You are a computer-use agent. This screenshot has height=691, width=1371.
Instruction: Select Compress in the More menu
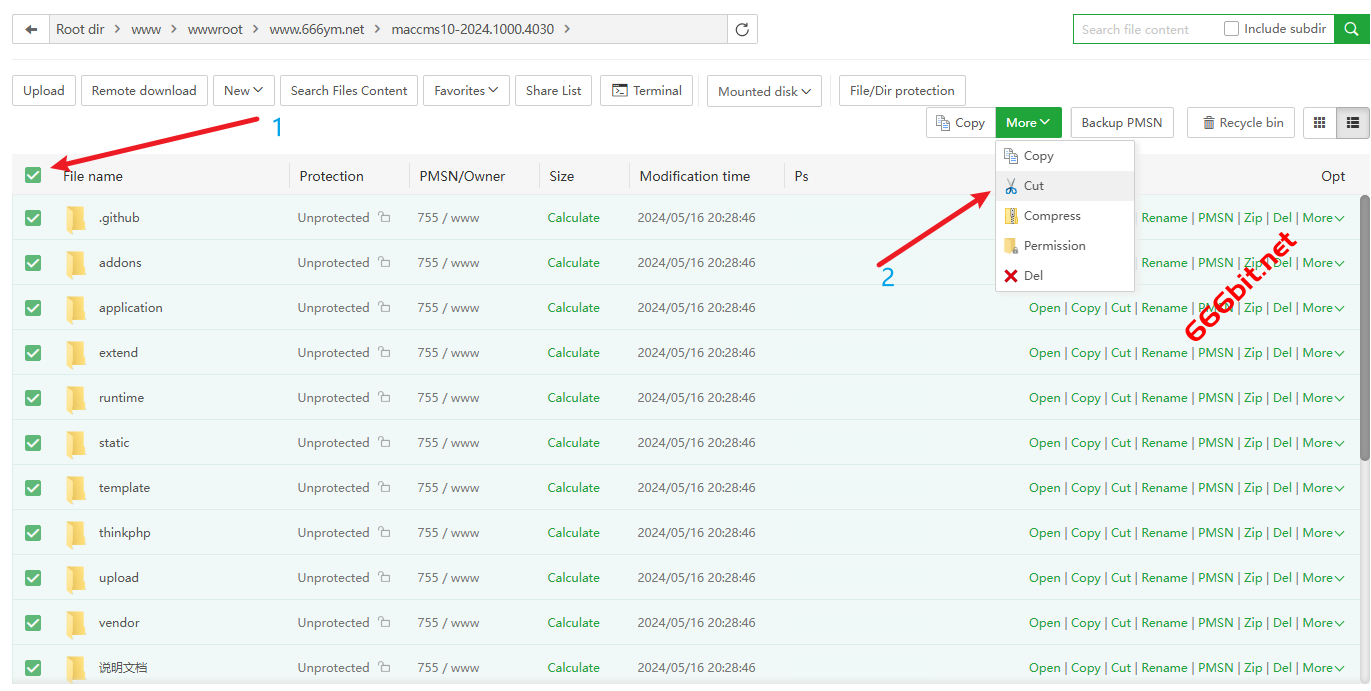point(1051,216)
